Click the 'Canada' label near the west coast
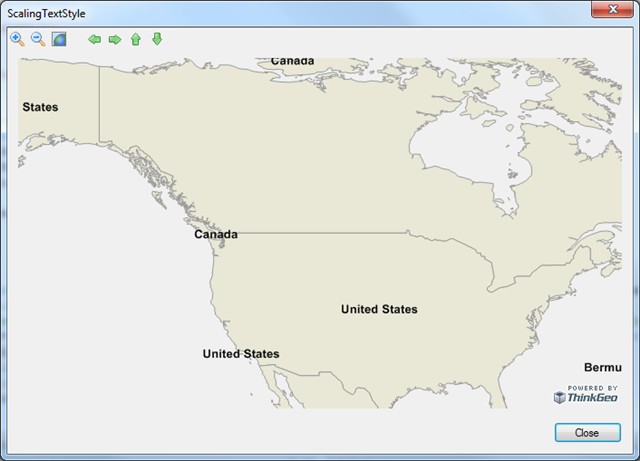The width and height of the screenshot is (640, 461). (216, 234)
